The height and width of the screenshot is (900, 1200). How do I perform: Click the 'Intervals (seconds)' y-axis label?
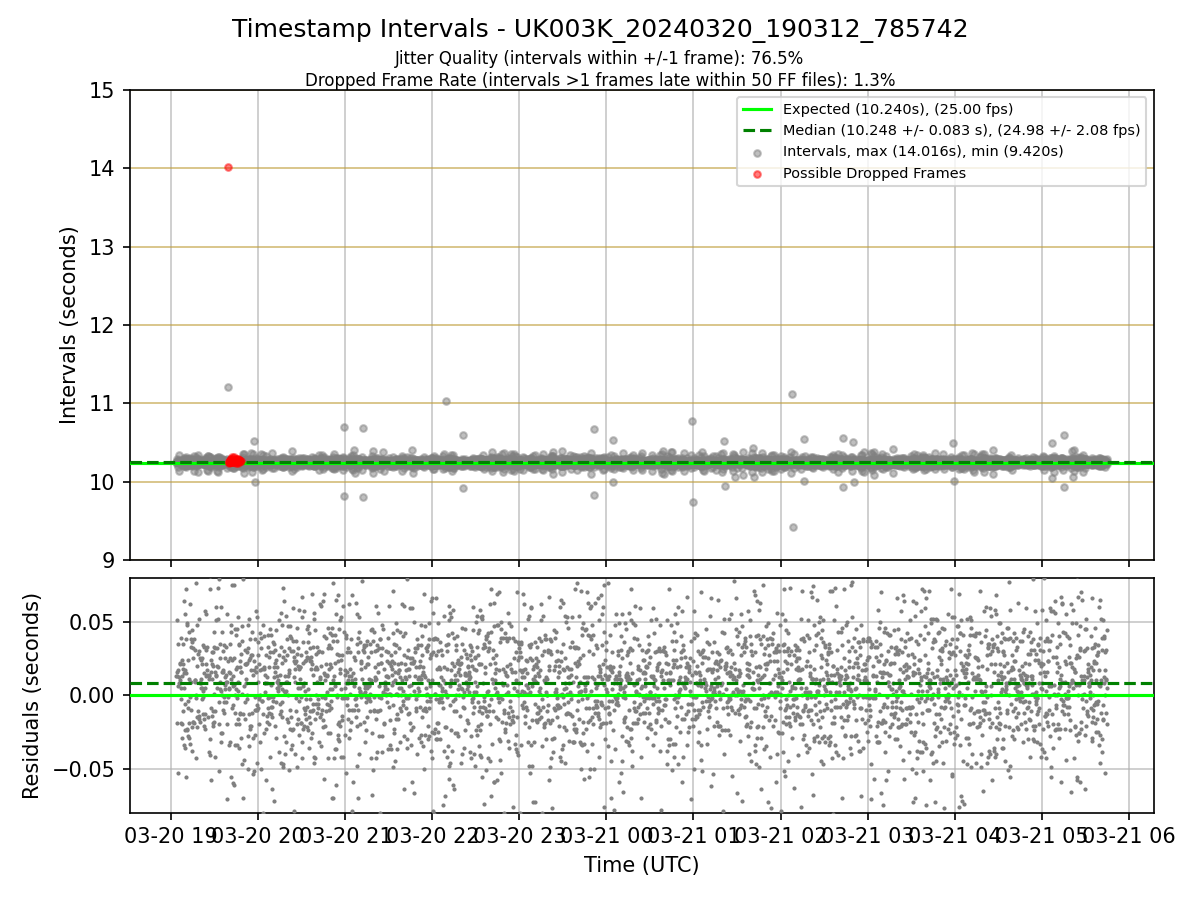tap(68, 324)
